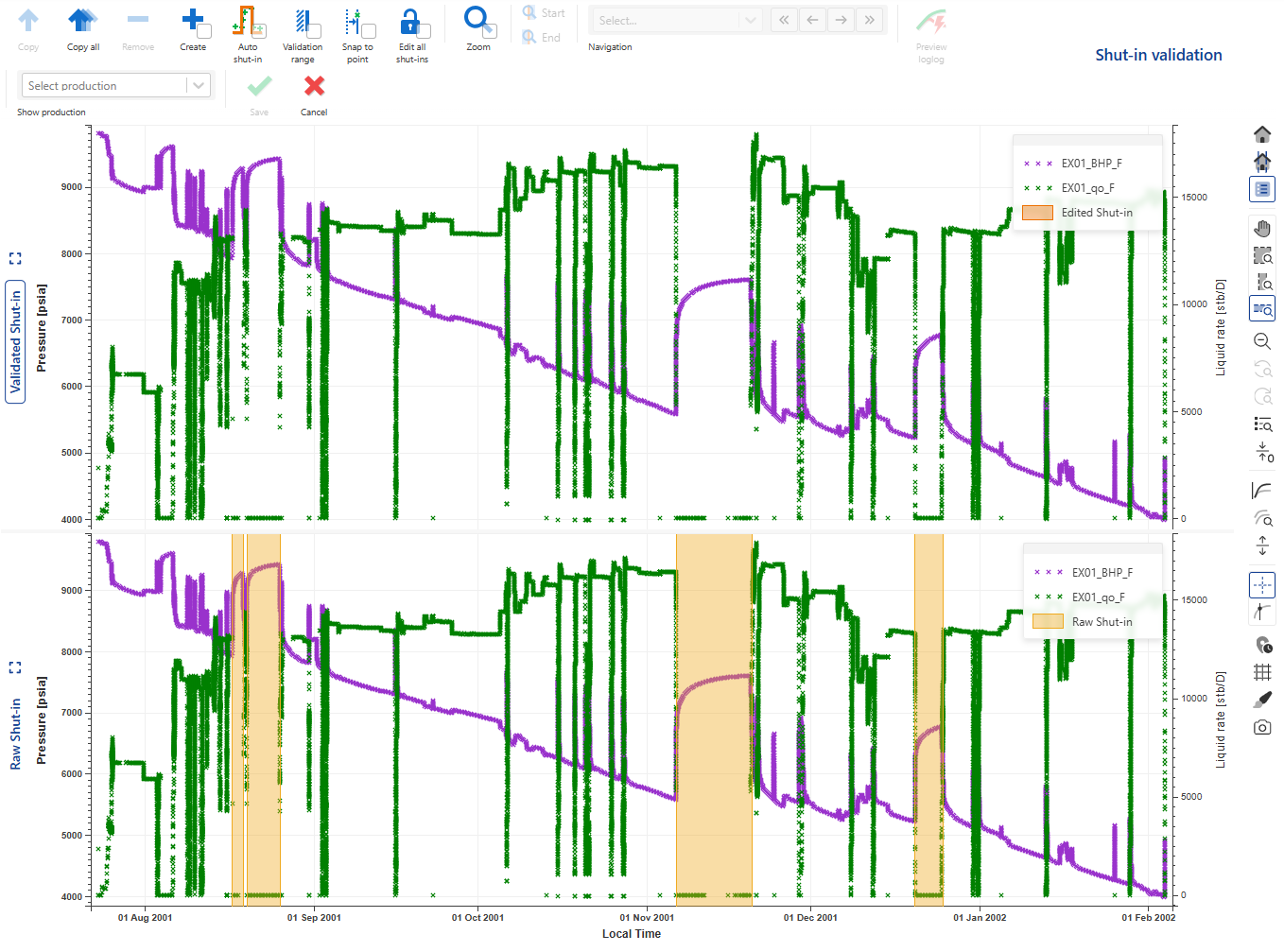
Task: Click the Edit all shut-ins lock icon
Action: click(410, 21)
